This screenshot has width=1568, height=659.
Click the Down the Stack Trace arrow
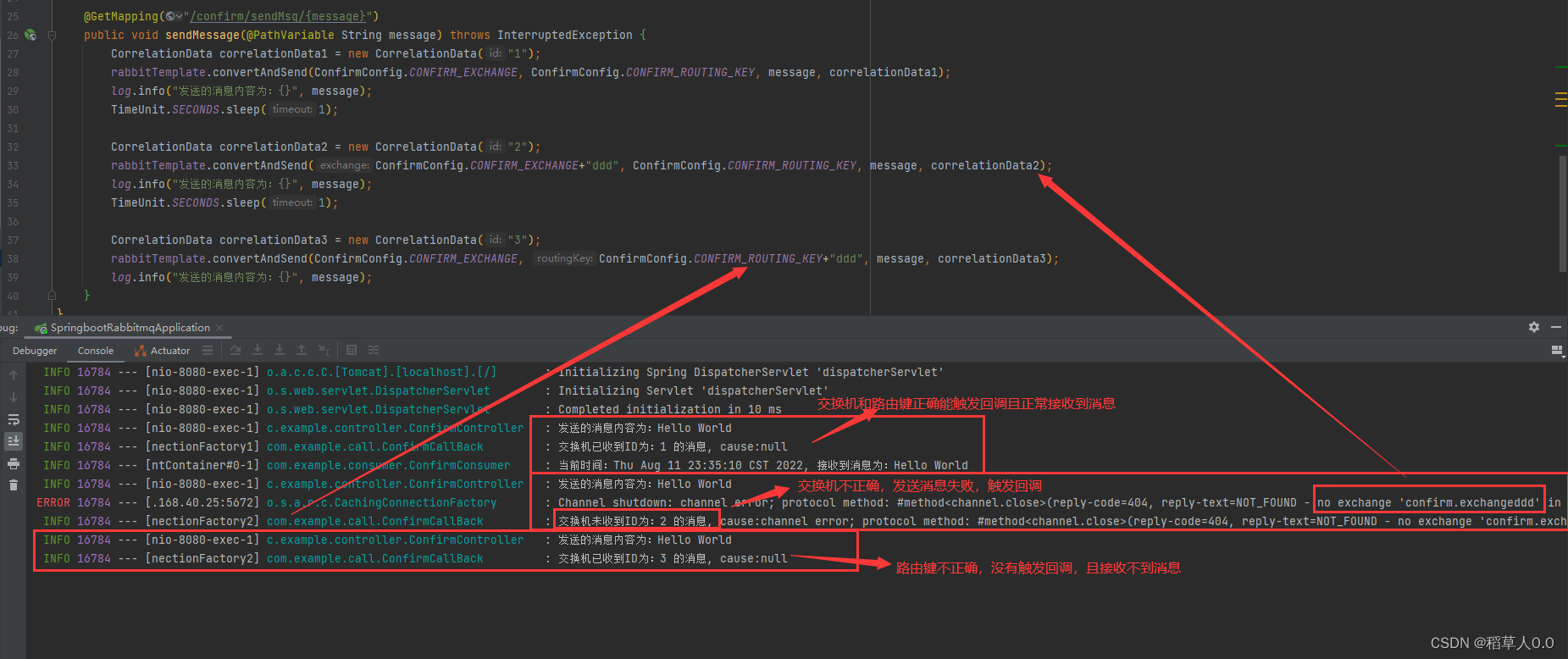coord(14,397)
